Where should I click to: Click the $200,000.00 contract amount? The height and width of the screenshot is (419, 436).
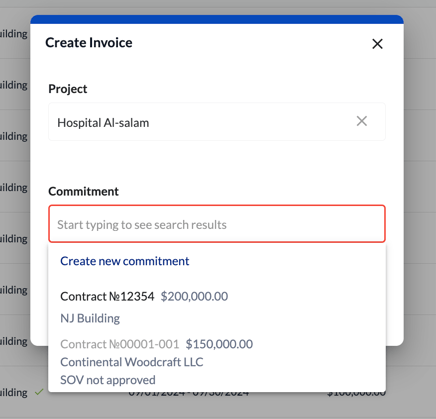[194, 296]
